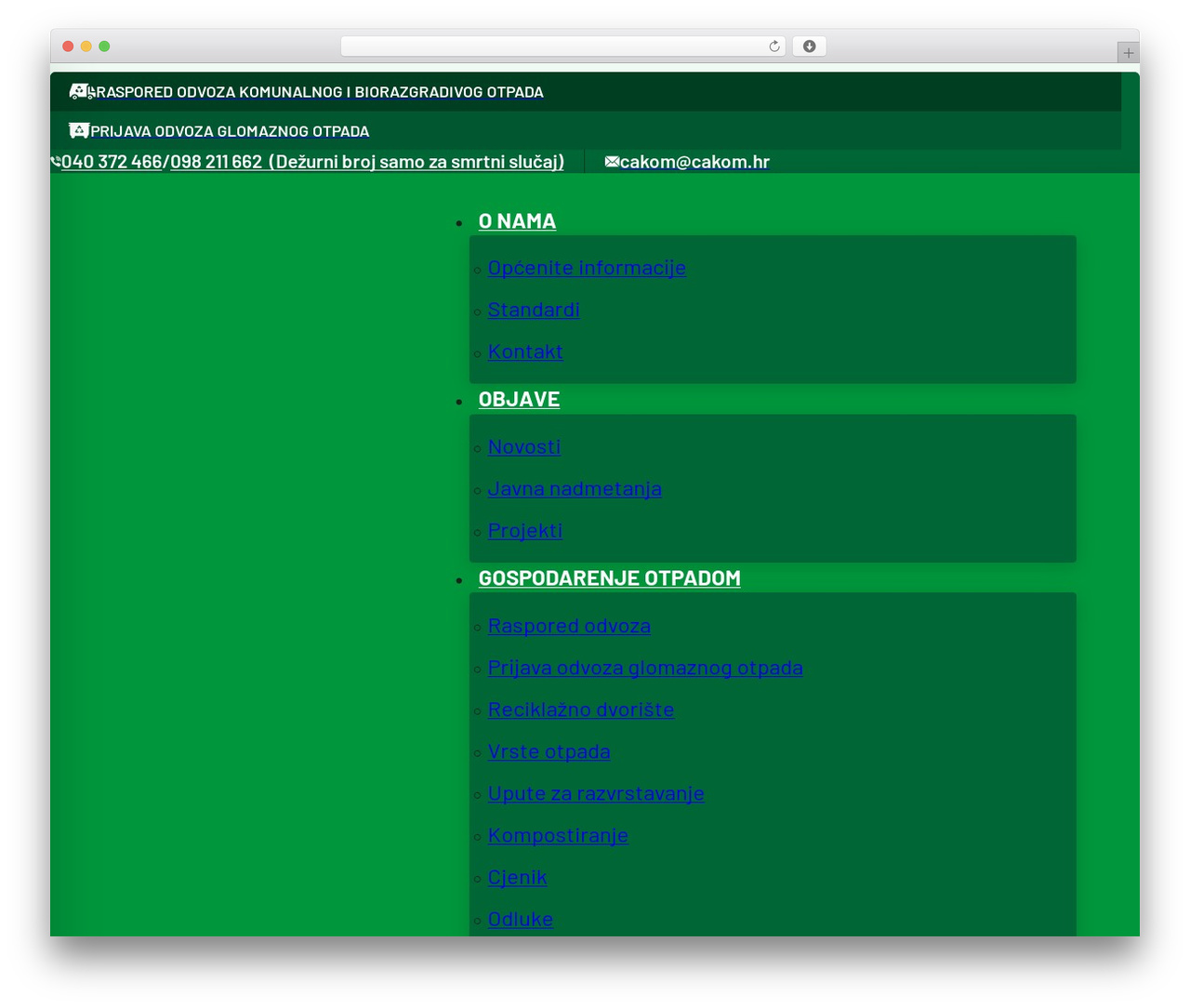The image size is (1190, 1008).
Task: Call the number 040 372 466
Action: [x=112, y=162]
